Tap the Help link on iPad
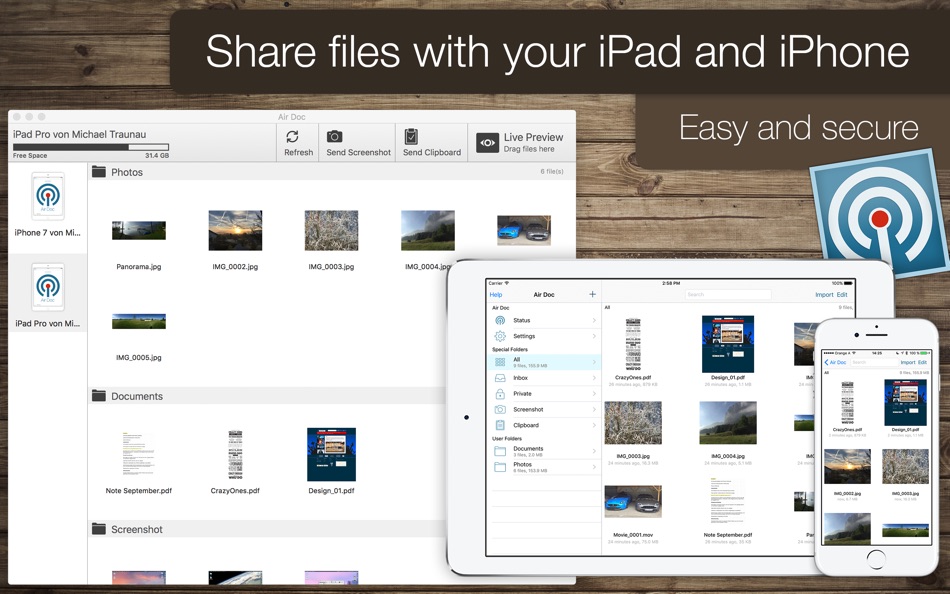This screenshot has width=950, height=594. (496, 295)
